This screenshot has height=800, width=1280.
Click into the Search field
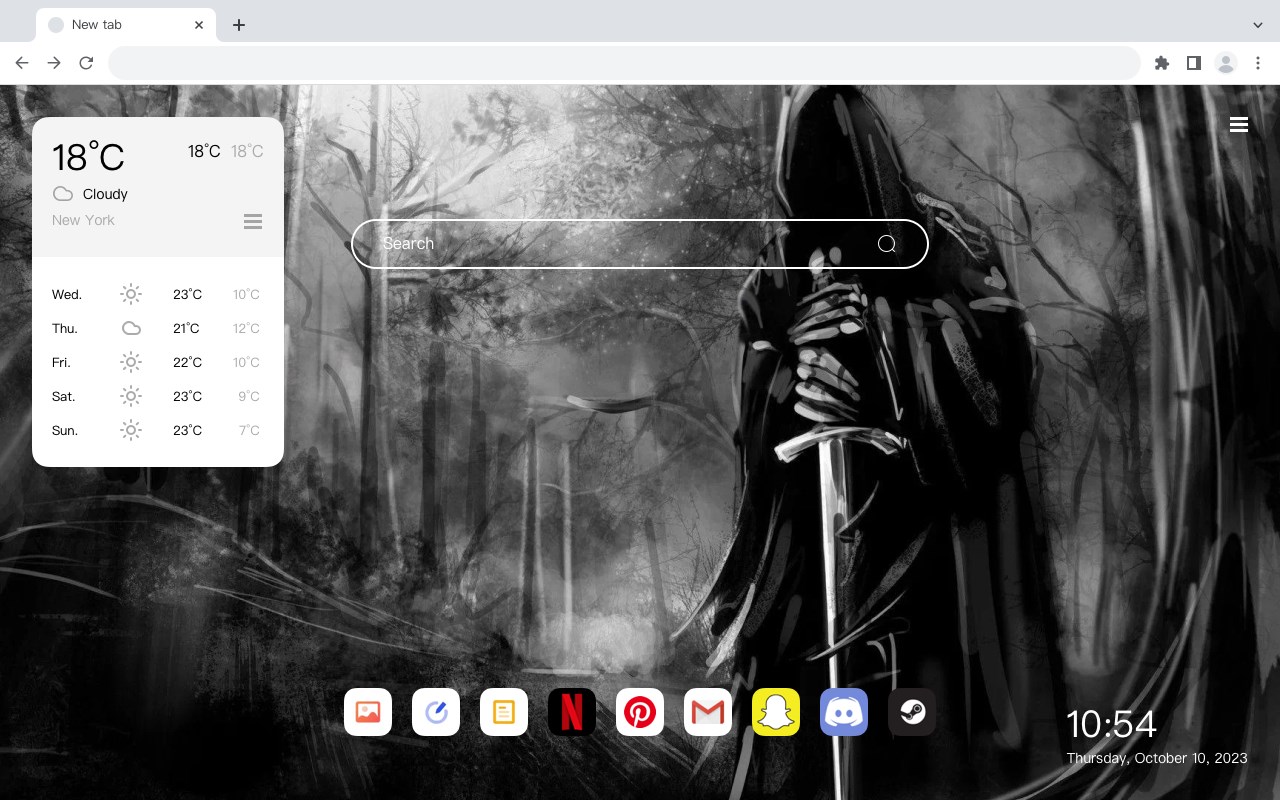pos(640,244)
